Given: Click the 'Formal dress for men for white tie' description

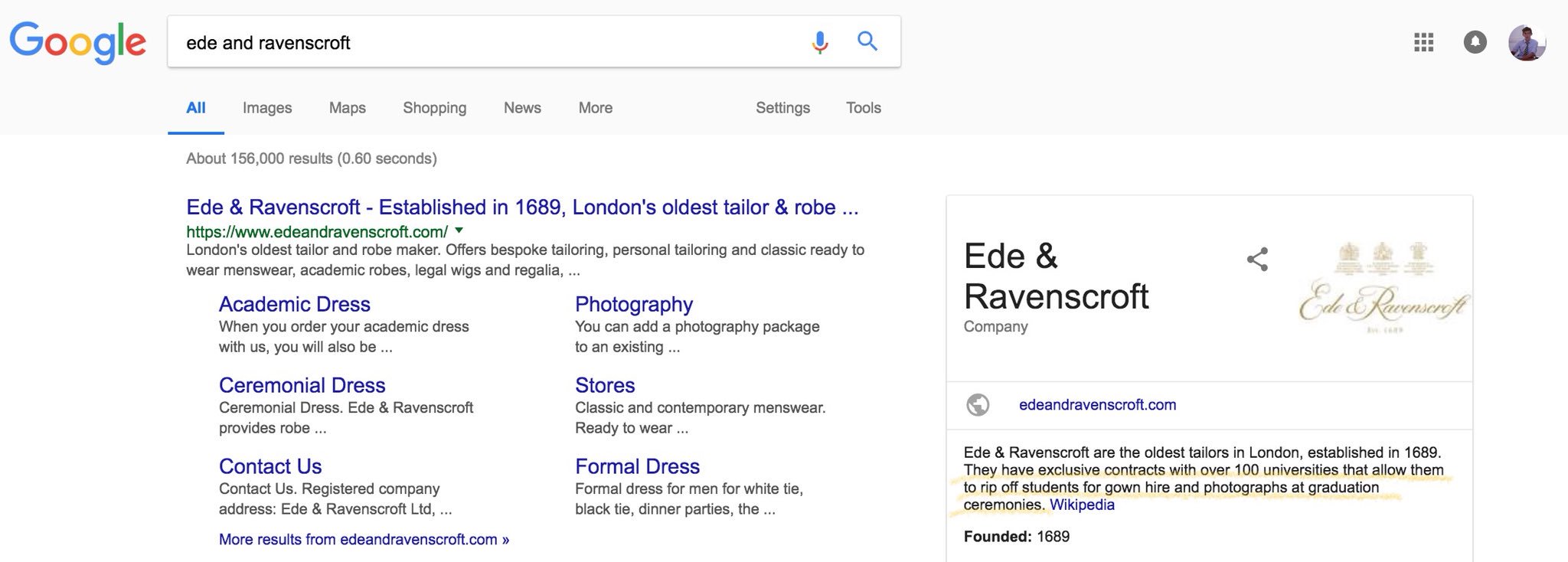Looking at the screenshot, I should [689, 498].
